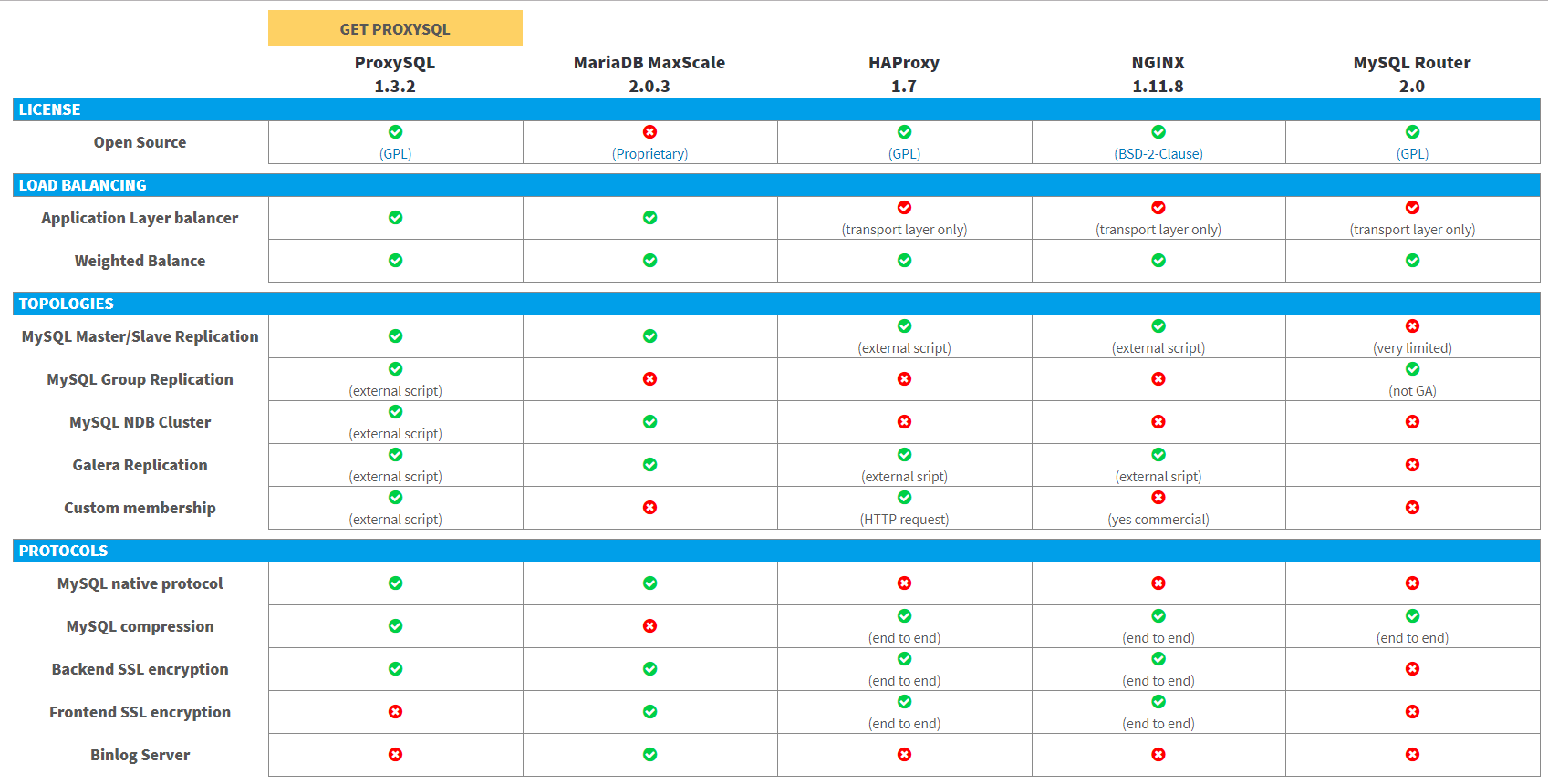This screenshot has height=784, width=1548.
Task: Click the Application Layer balancer row label
Action: click(x=140, y=218)
